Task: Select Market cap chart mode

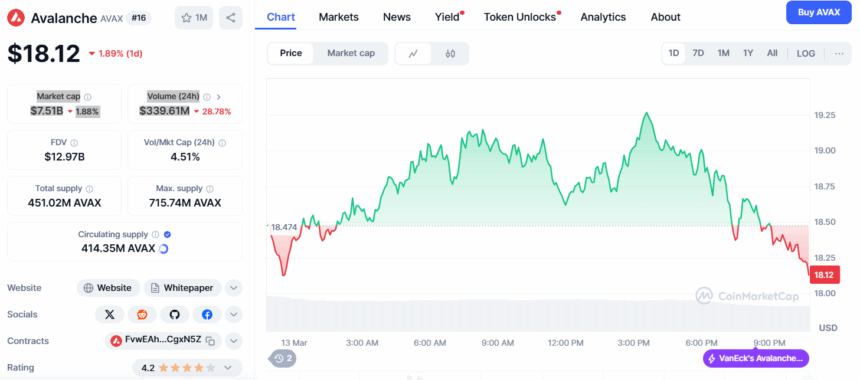Action: [351, 53]
